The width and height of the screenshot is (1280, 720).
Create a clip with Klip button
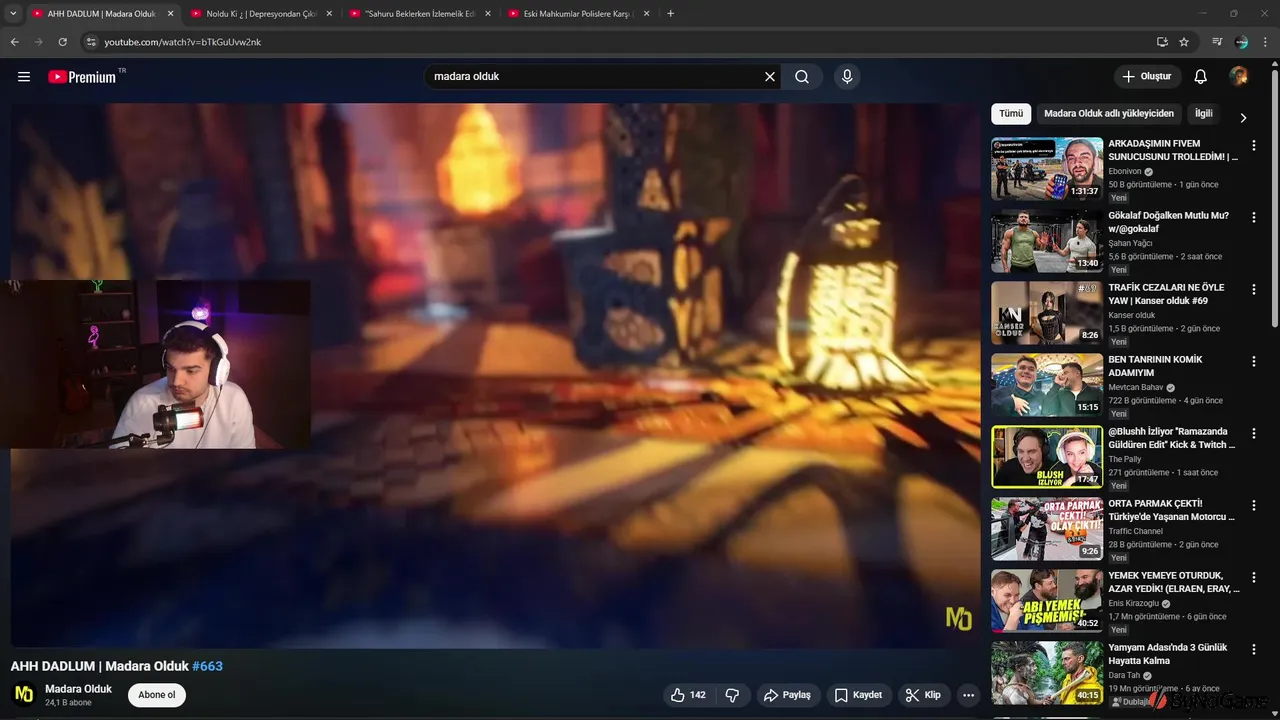(923, 695)
